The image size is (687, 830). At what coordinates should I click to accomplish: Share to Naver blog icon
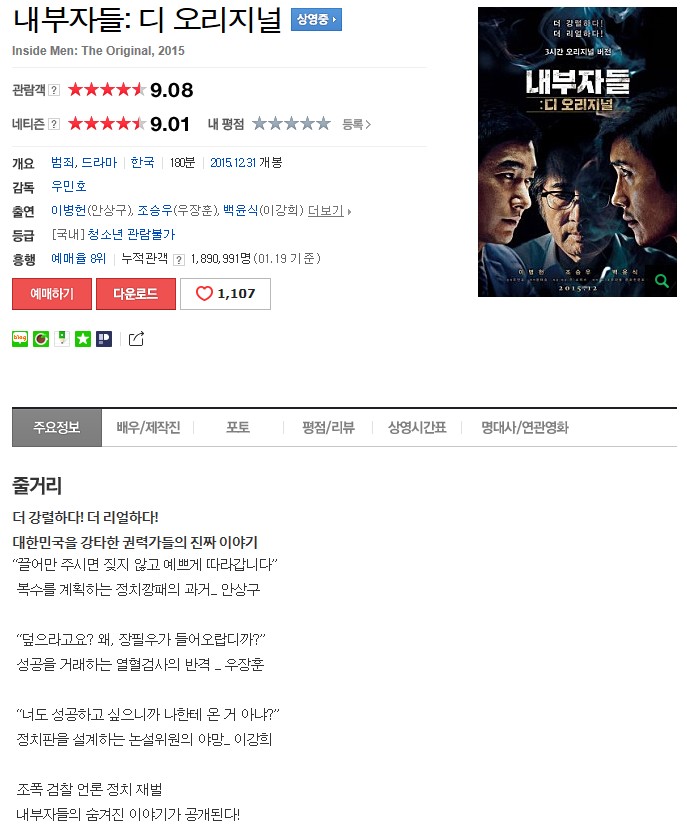click(x=20, y=339)
